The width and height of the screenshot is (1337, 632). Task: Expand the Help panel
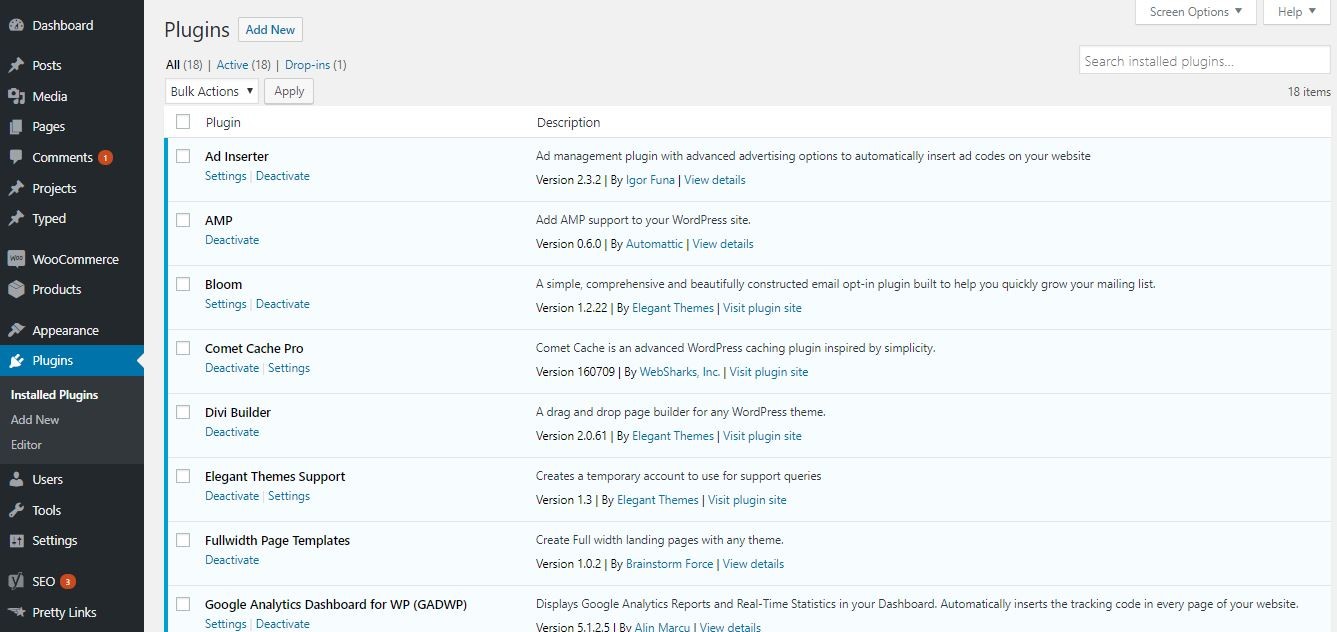click(1297, 12)
